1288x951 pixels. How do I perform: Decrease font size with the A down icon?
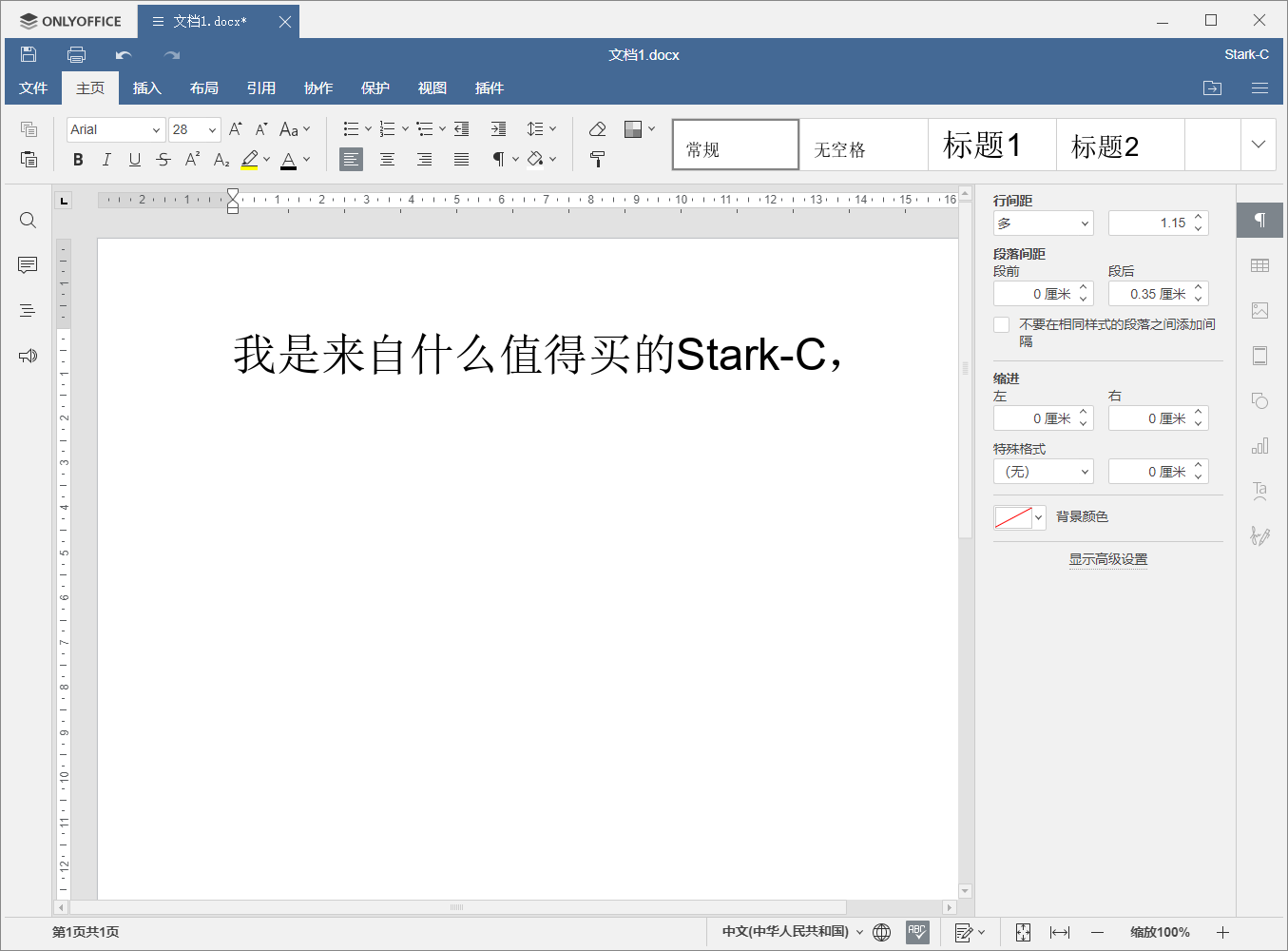tap(261, 129)
